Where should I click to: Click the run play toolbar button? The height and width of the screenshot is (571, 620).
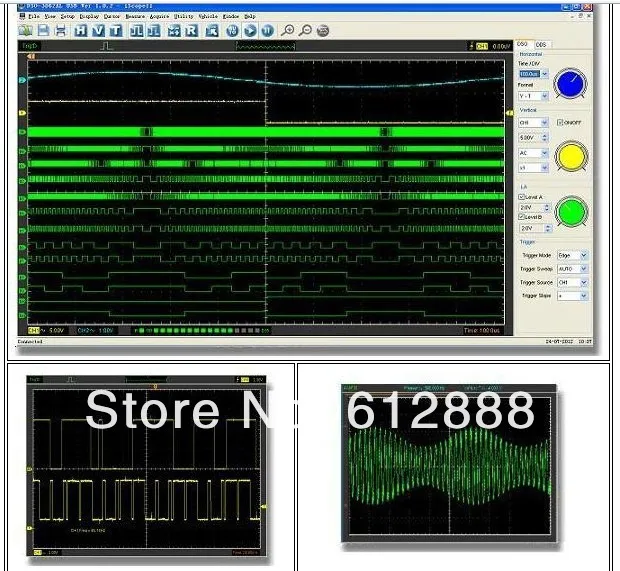point(250,30)
